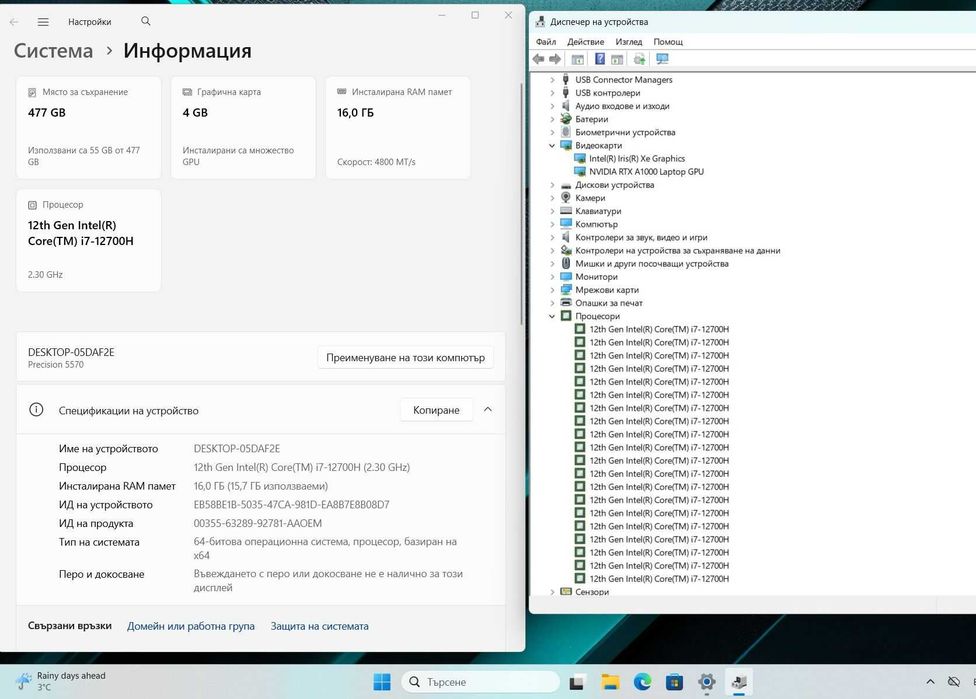Collapse the Видеокарти category
Screen dimensions: 976x699
point(552,146)
